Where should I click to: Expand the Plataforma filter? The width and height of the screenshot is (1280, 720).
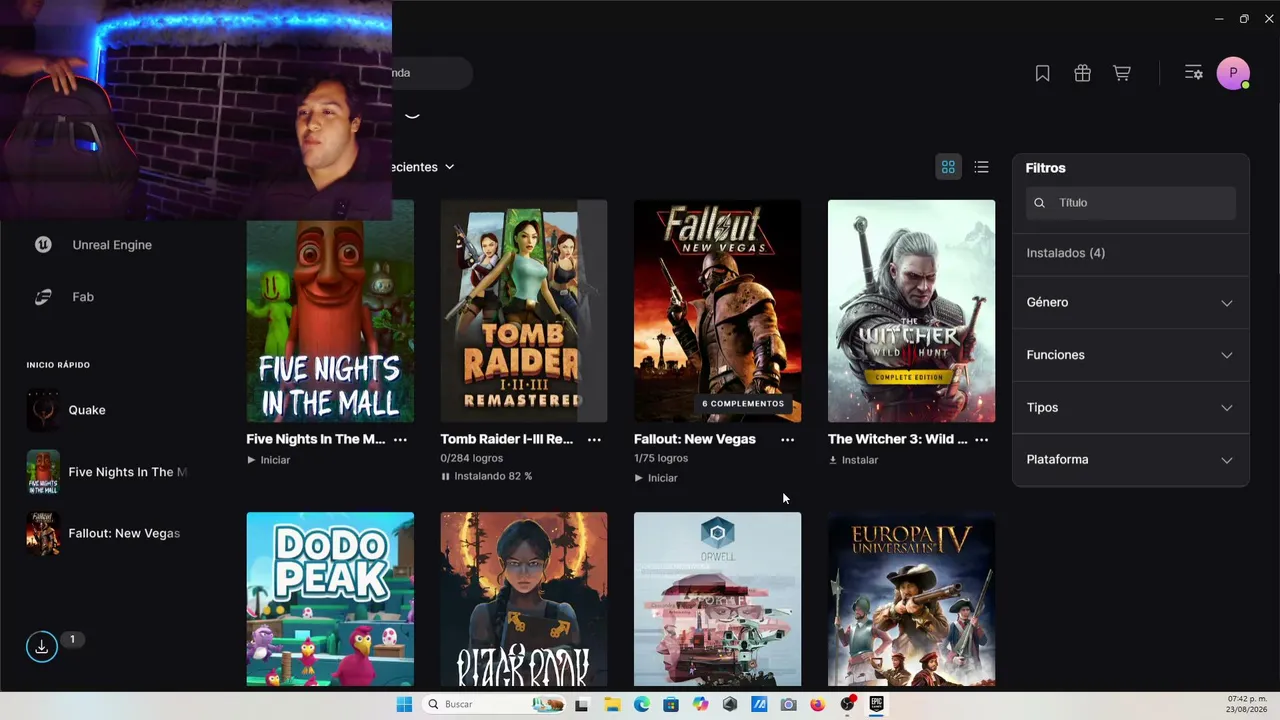(x=1131, y=459)
